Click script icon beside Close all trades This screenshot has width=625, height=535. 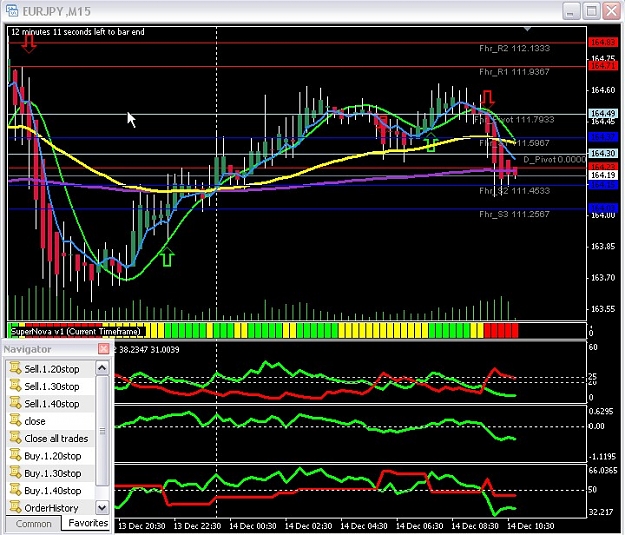coord(15,437)
